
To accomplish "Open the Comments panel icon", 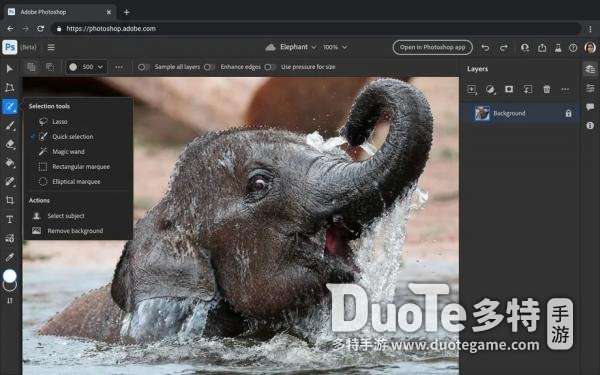I will 590,107.
